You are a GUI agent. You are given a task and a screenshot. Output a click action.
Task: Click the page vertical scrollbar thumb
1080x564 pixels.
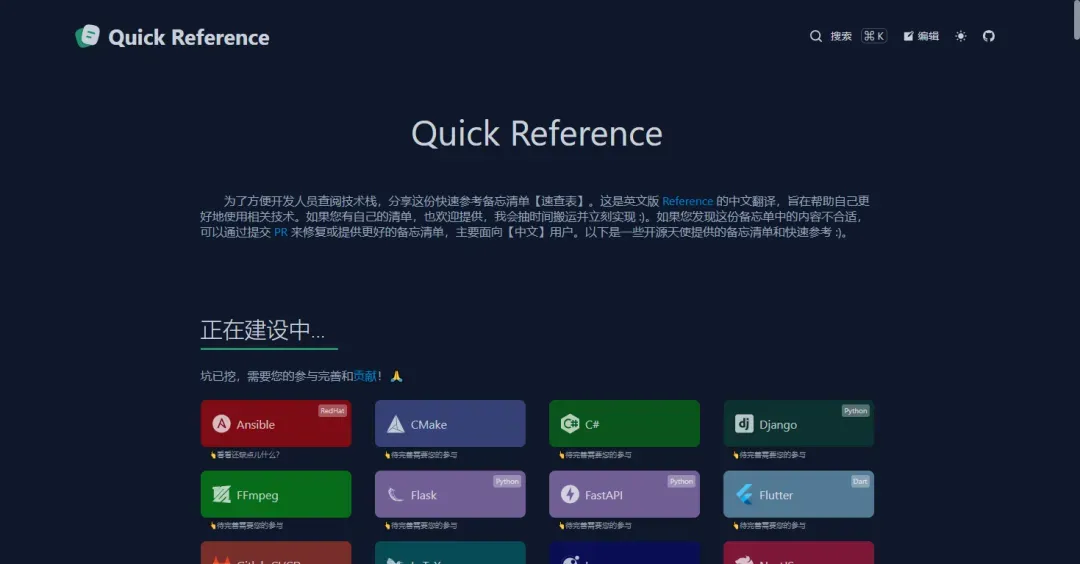(x=1077, y=19)
